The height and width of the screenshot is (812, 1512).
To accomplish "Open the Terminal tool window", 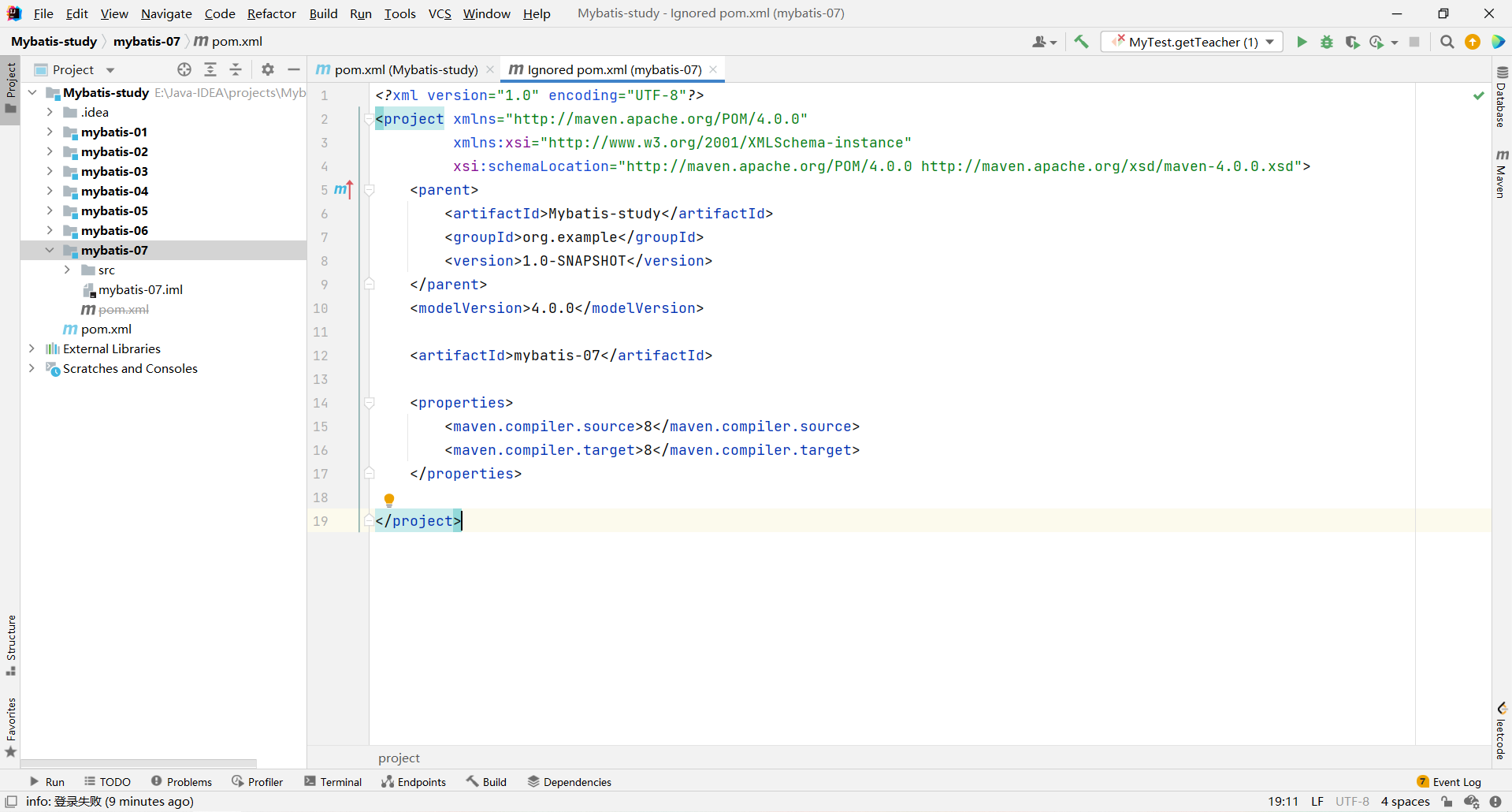I will tap(333, 782).
